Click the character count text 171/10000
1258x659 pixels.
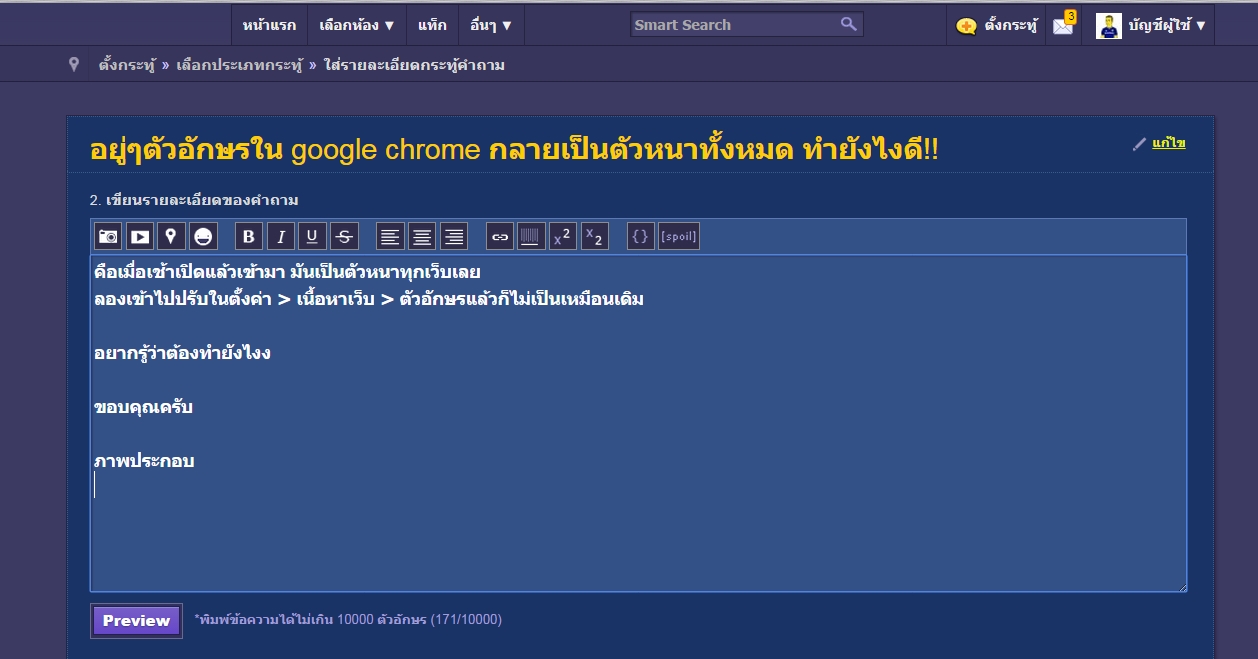466,620
